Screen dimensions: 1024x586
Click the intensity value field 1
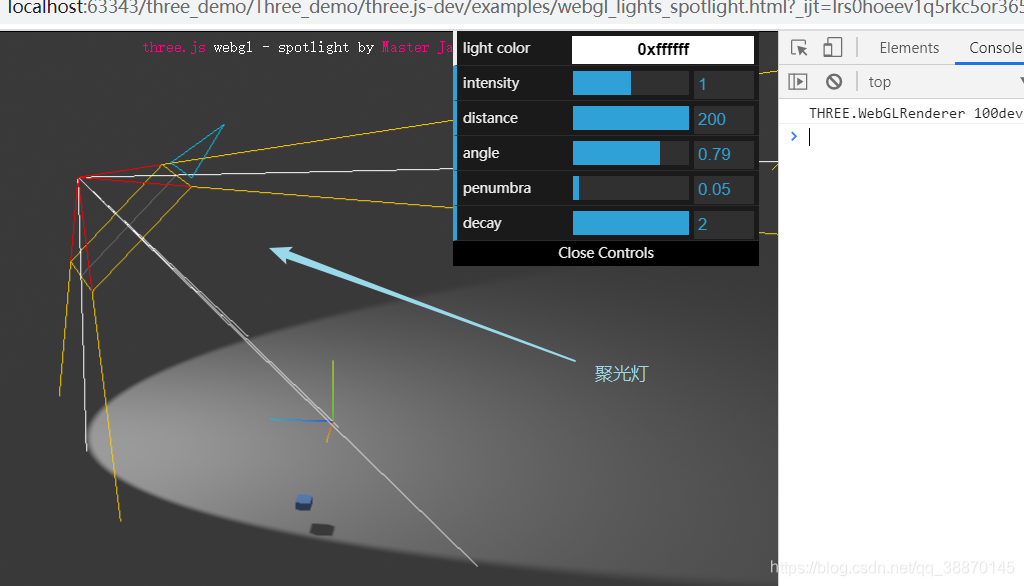tap(724, 84)
